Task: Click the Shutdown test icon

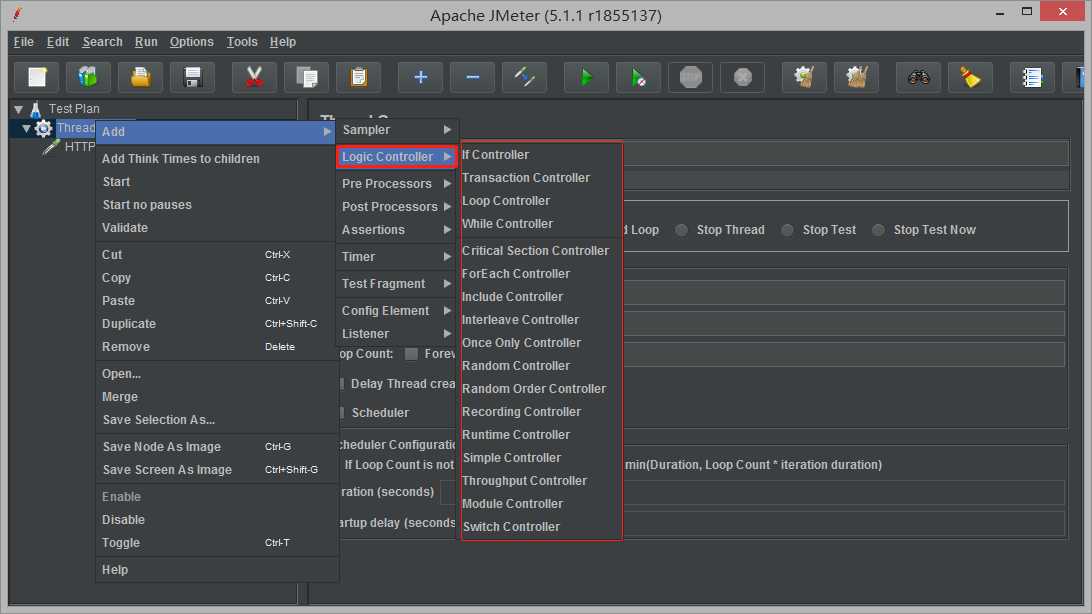Action: tap(742, 77)
